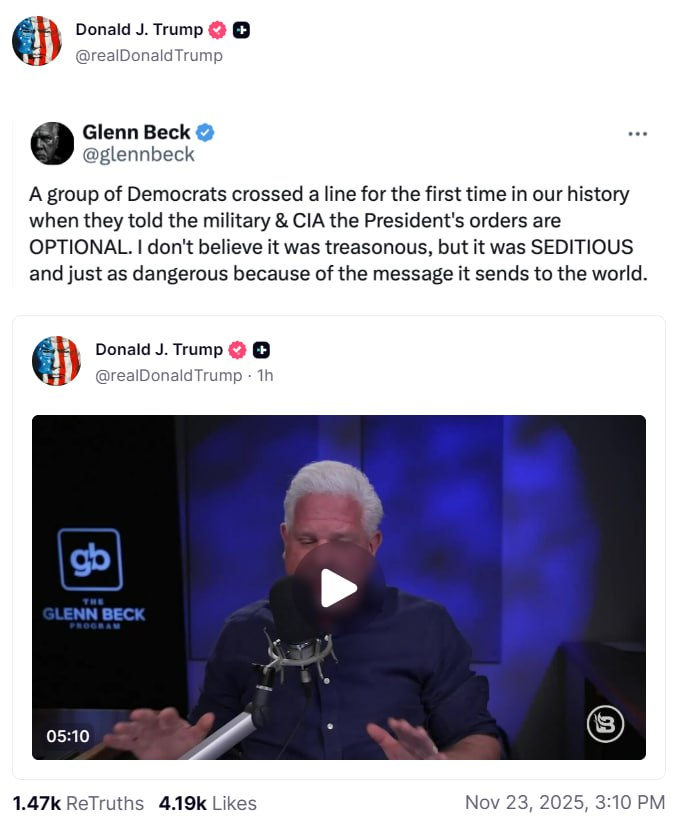Click the Blaze logo watermark on video
678x825 pixels.
tap(605, 723)
